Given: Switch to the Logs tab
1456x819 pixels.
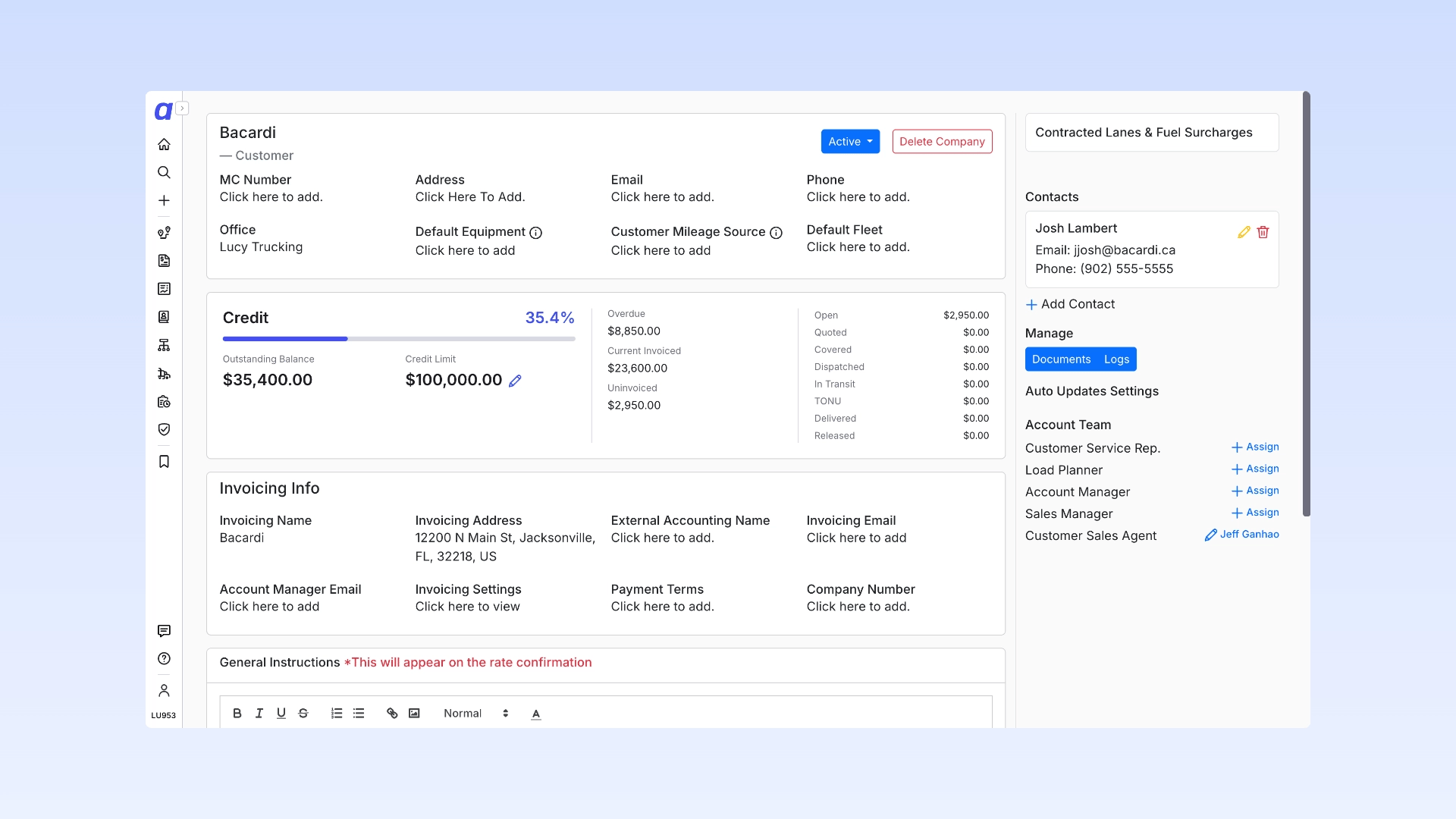Looking at the screenshot, I should tap(1116, 359).
